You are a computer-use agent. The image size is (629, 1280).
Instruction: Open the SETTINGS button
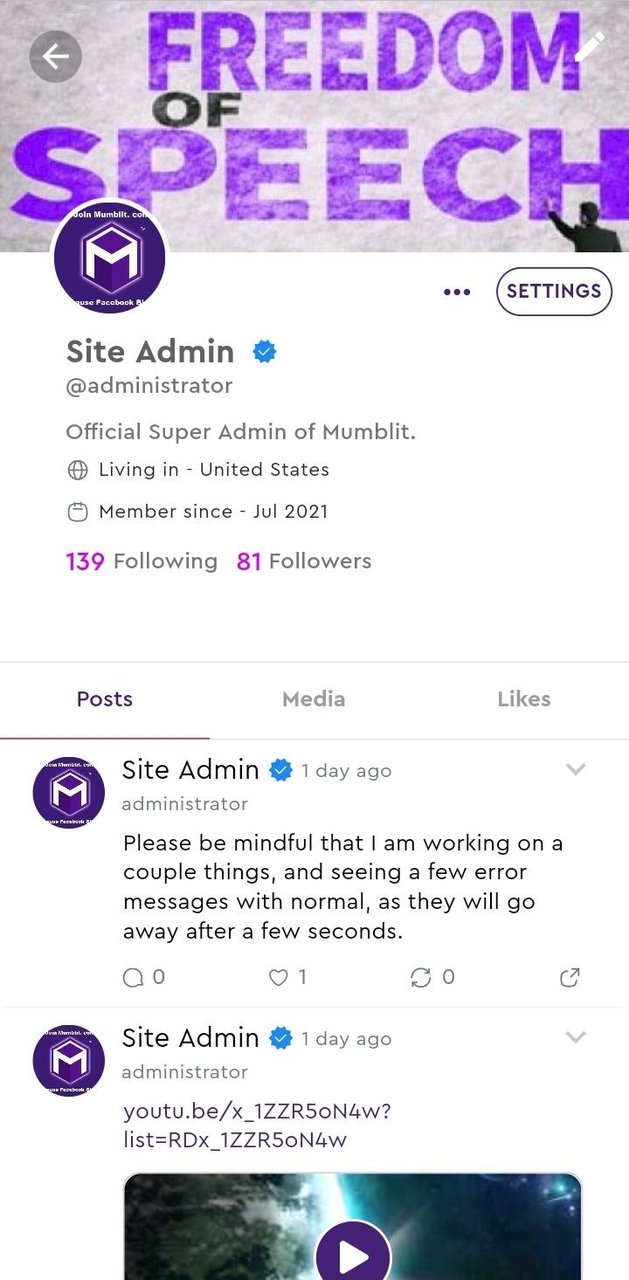click(x=553, y=291)
